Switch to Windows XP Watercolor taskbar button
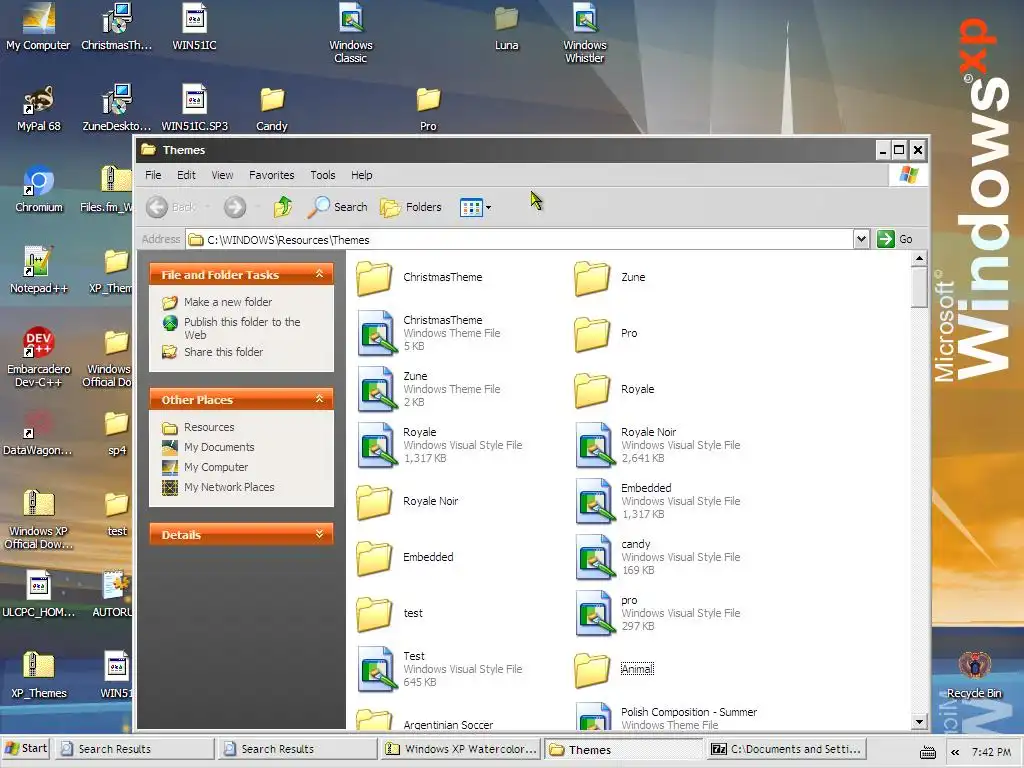The image size is (1024, 768). [460, 749]
